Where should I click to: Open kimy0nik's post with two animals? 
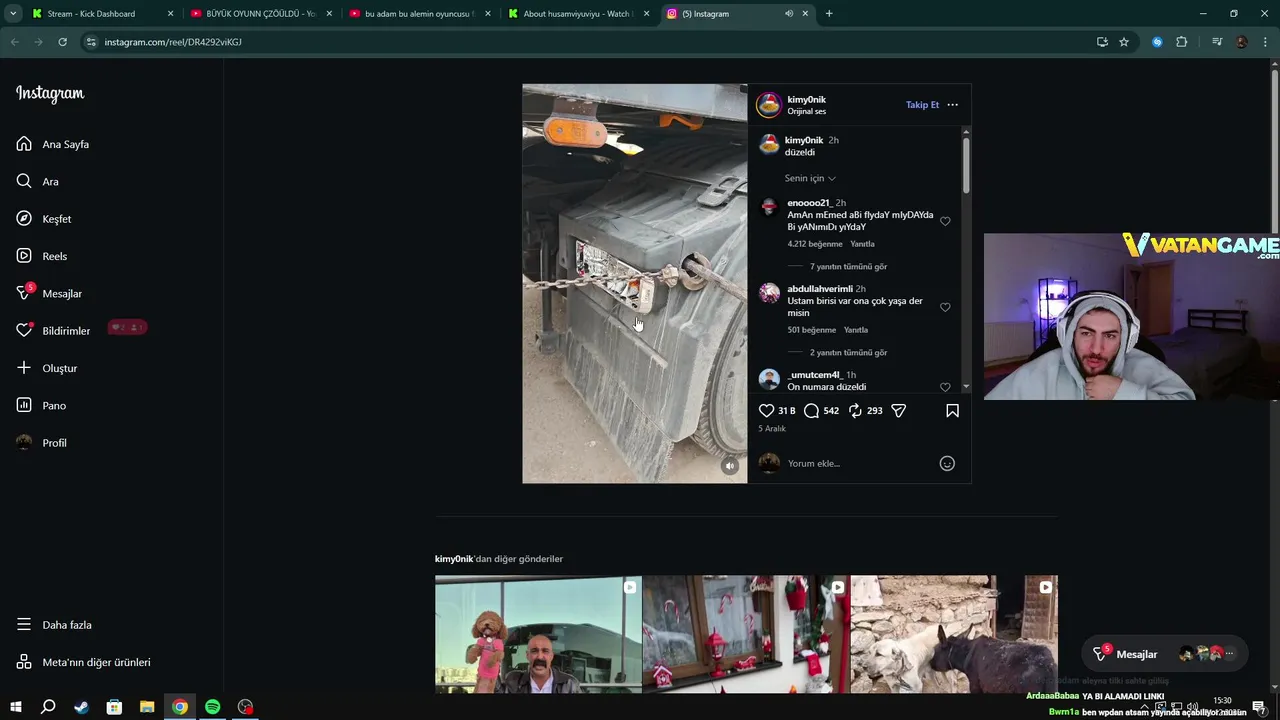coord(954,634)
